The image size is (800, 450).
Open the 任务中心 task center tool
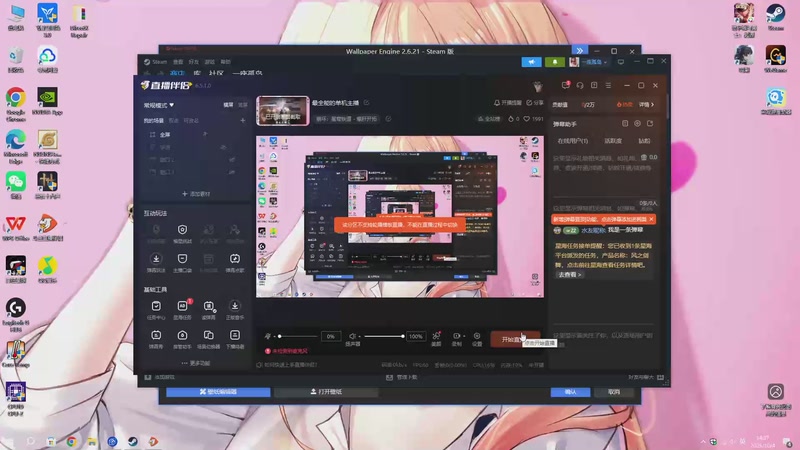click(156, 310)
